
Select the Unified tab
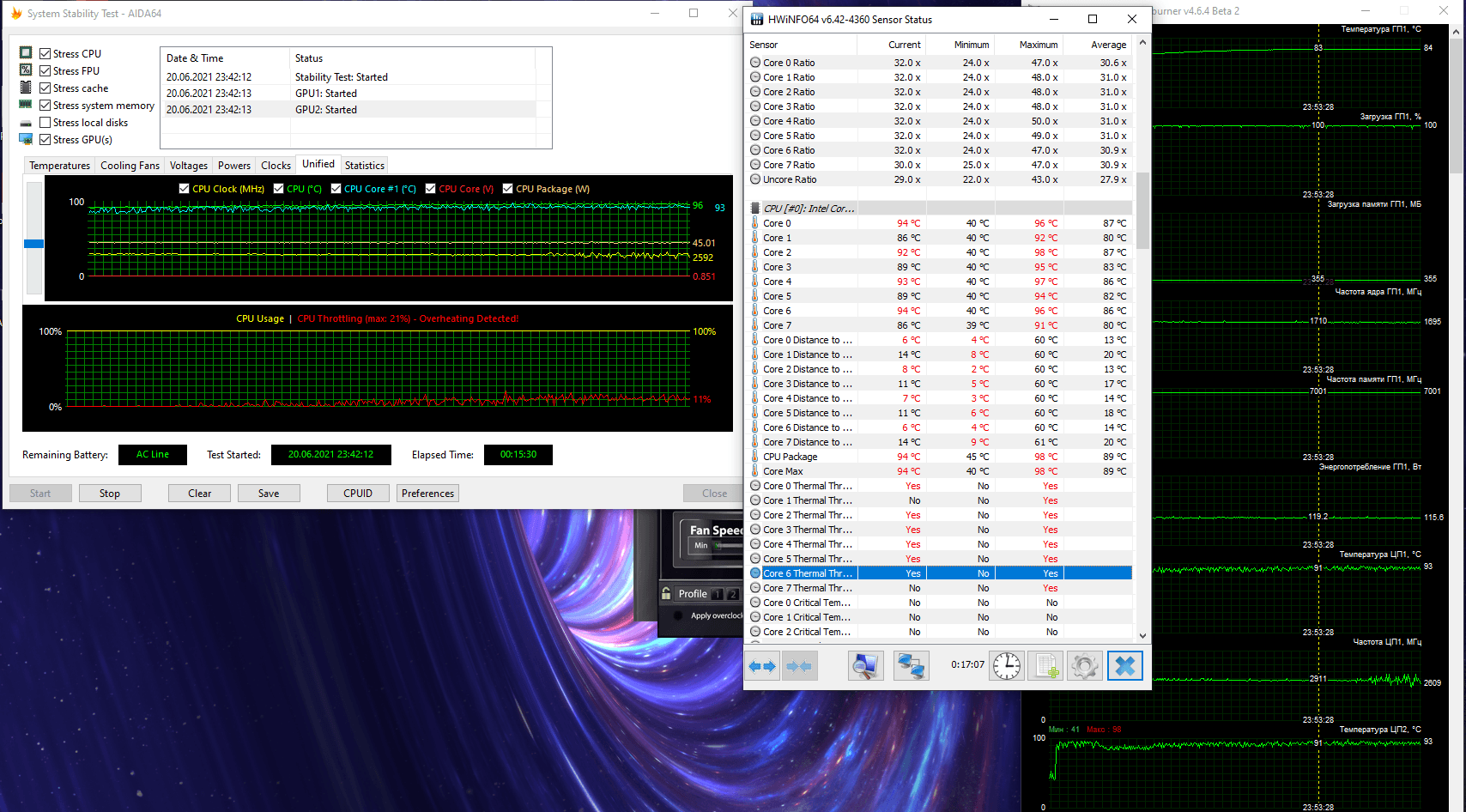coord(318,164)
